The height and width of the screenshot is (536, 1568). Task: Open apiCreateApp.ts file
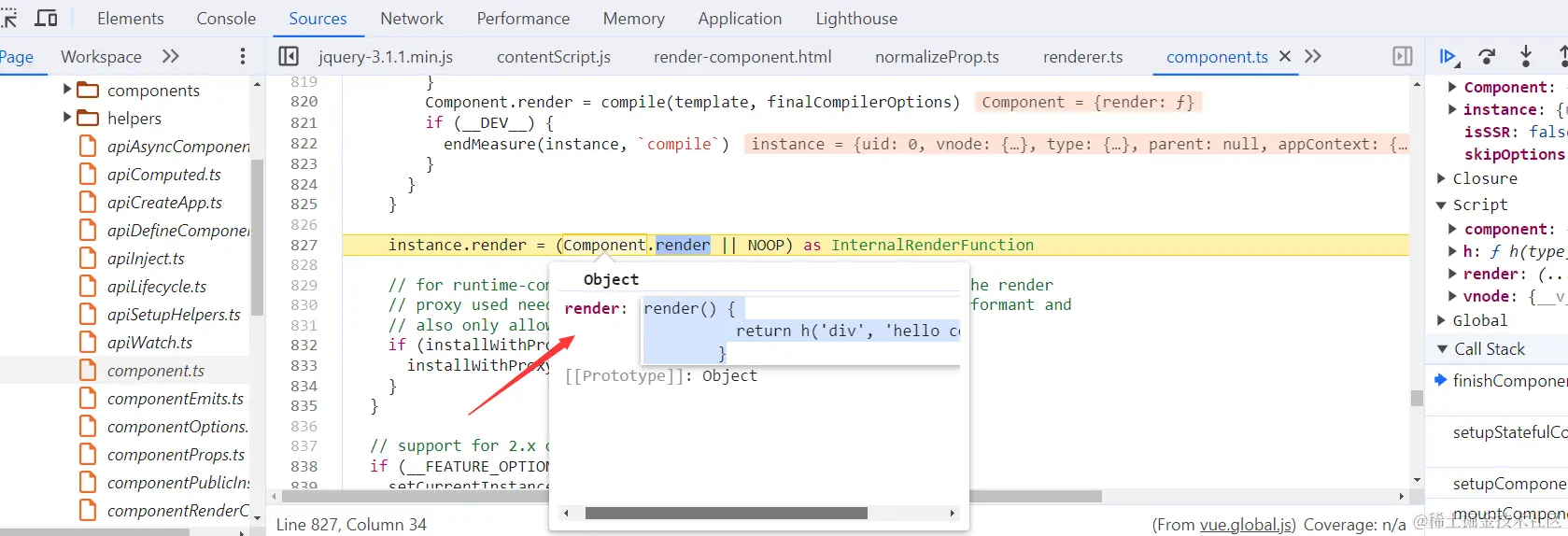pyautogui.click(x=164, y=203)
